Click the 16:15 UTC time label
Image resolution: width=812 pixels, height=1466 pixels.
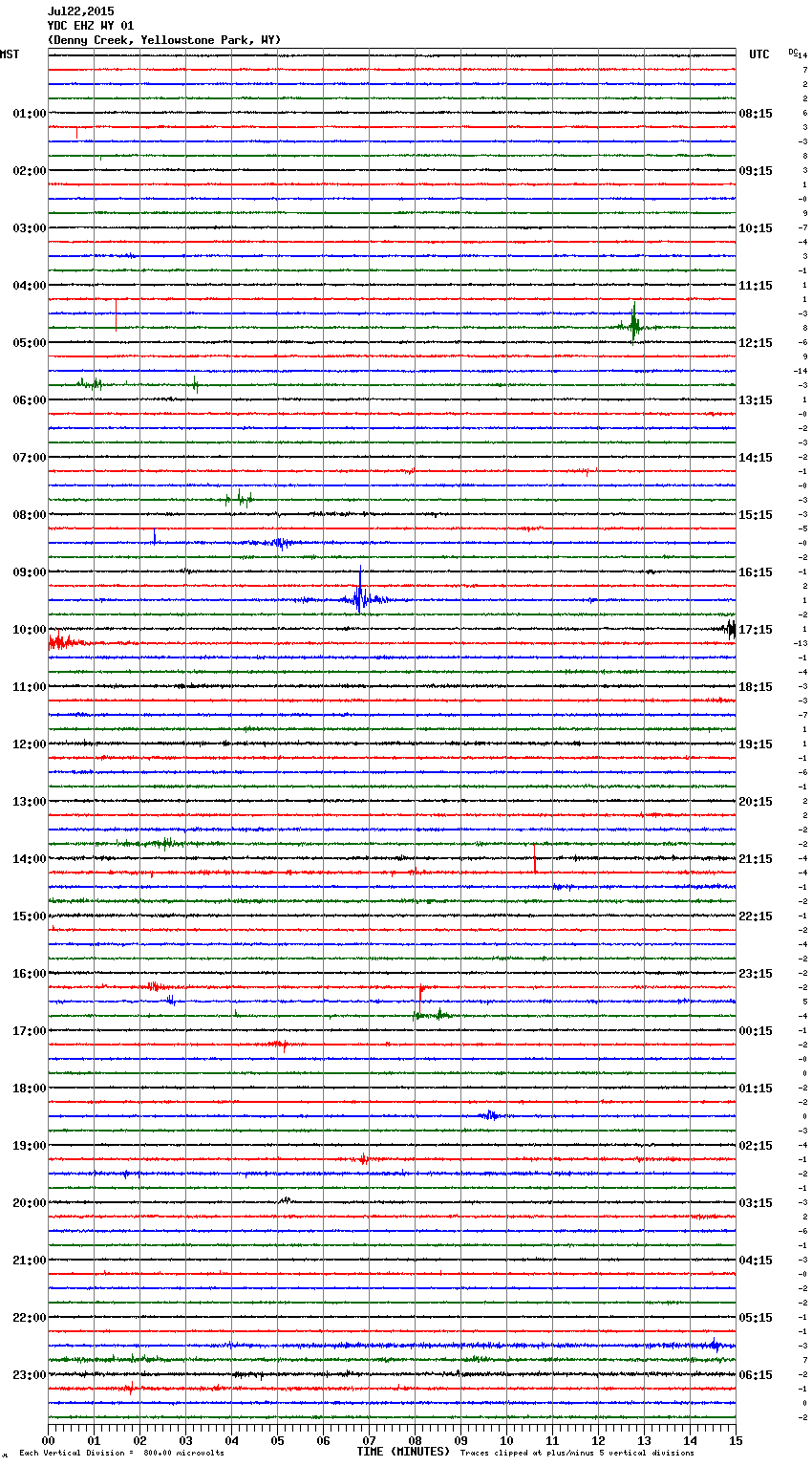pyautogui.click(x=756, y=572)
